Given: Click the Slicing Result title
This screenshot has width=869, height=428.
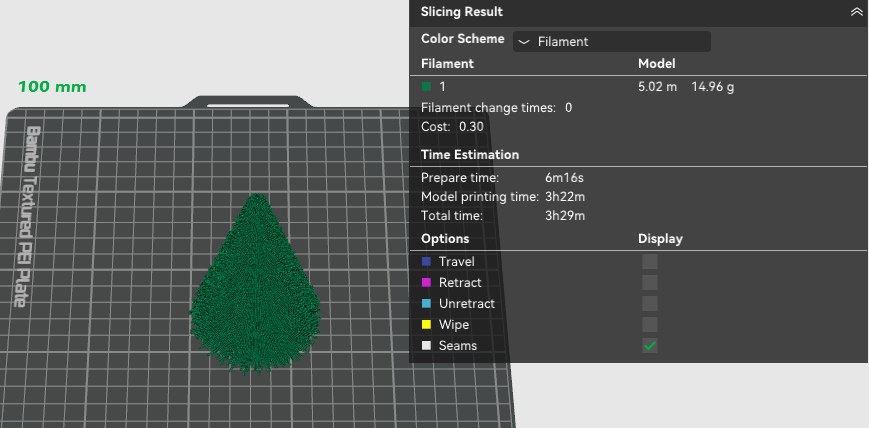Looking at the screenshot, I should pos(462,12).
